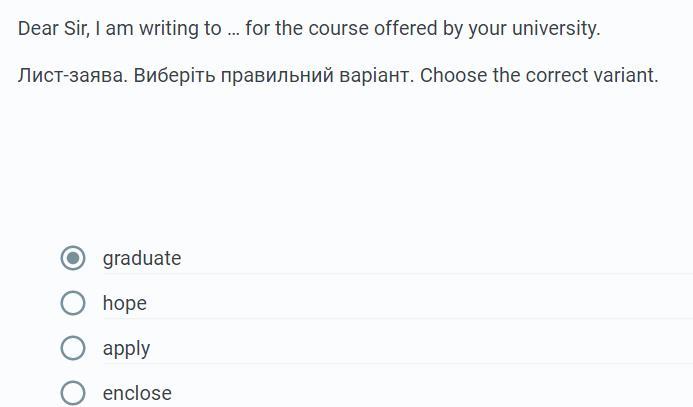
Task: Click 'Виберіть правильний варіант' instruction text
Action: pos(273,75)
